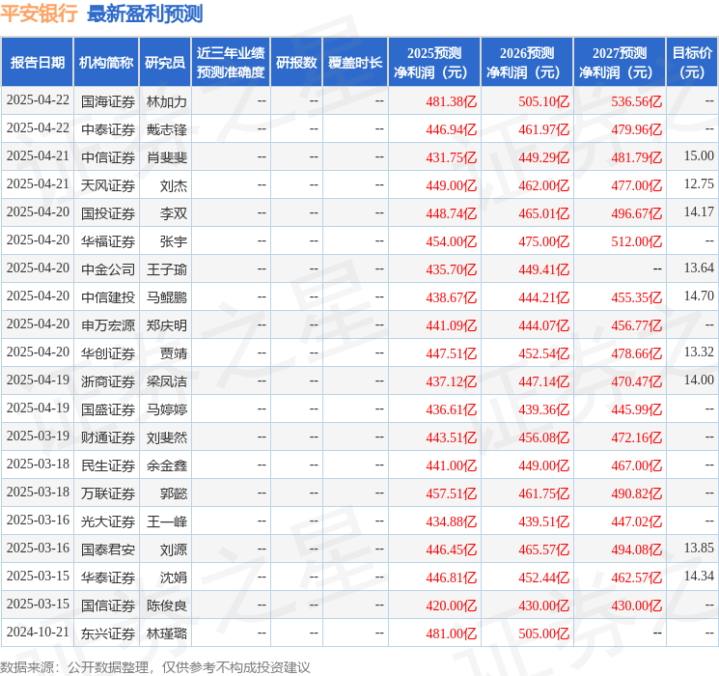Image resolution: width=719 pixels, height=676 pixels.
Task: Click target price 15.00
Action: [x=699, y=156]
